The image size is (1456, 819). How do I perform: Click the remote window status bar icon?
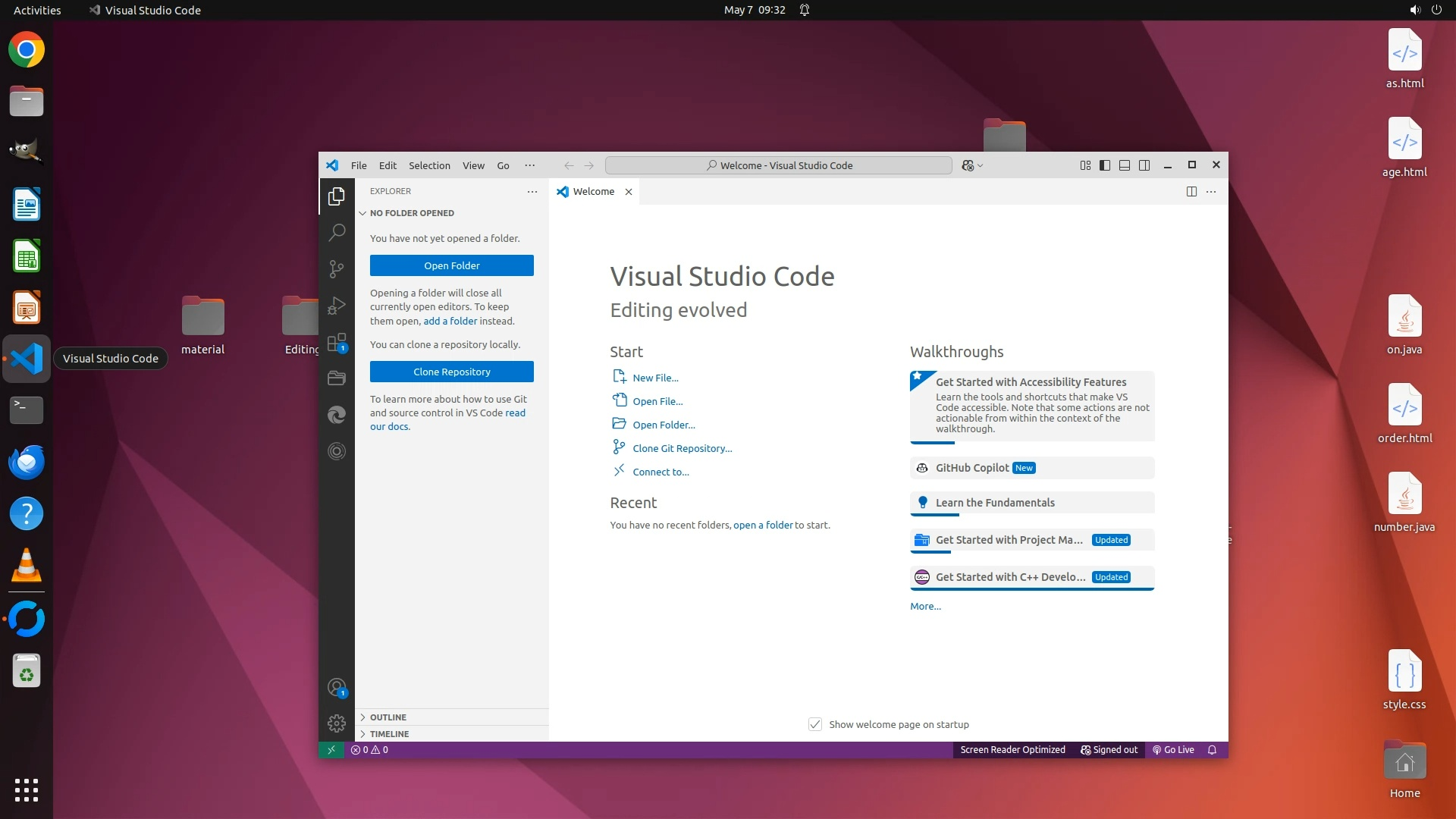(331, 750)
